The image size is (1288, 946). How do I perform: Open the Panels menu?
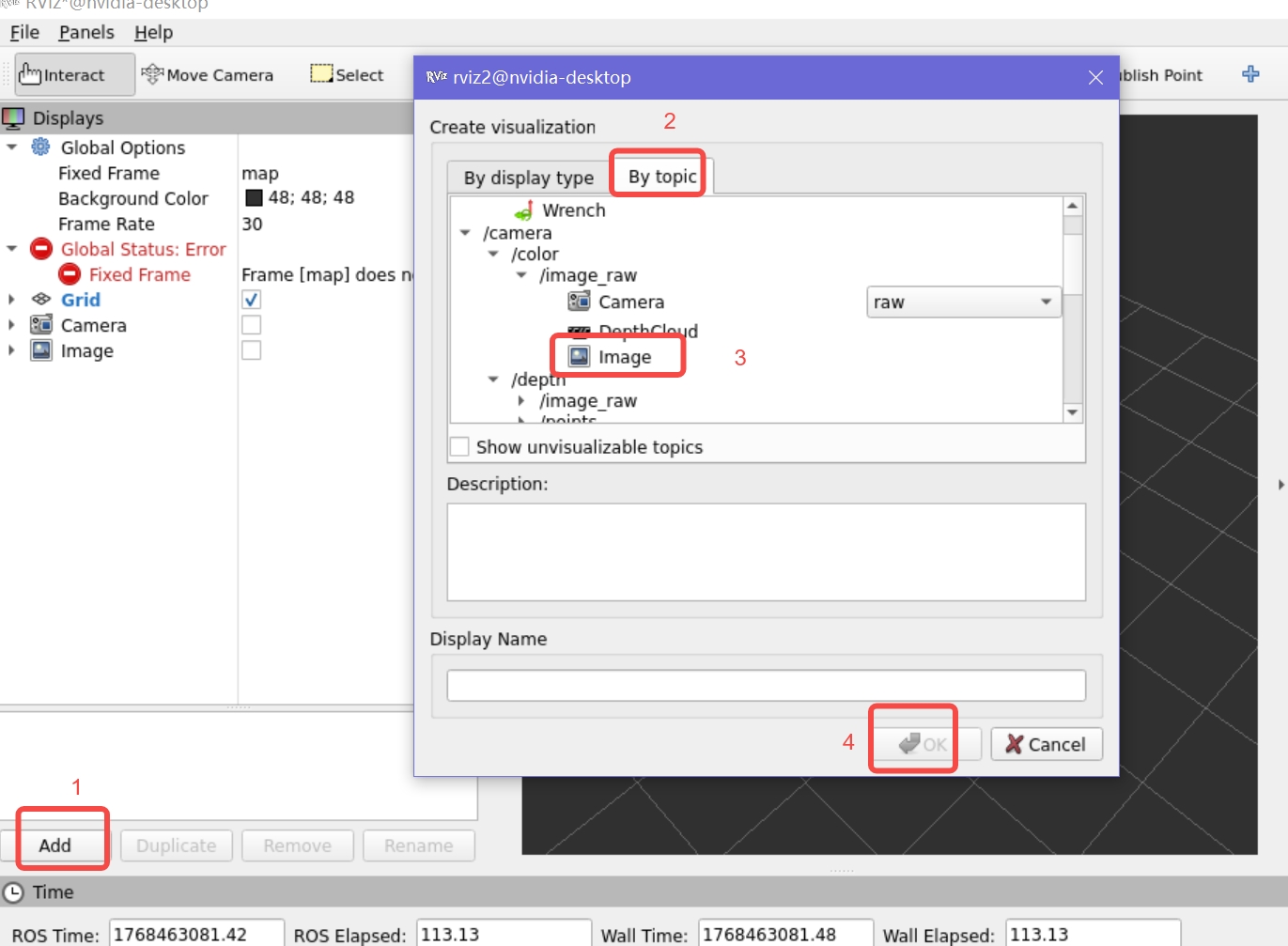pyautogui.click(x=85, y=33)
